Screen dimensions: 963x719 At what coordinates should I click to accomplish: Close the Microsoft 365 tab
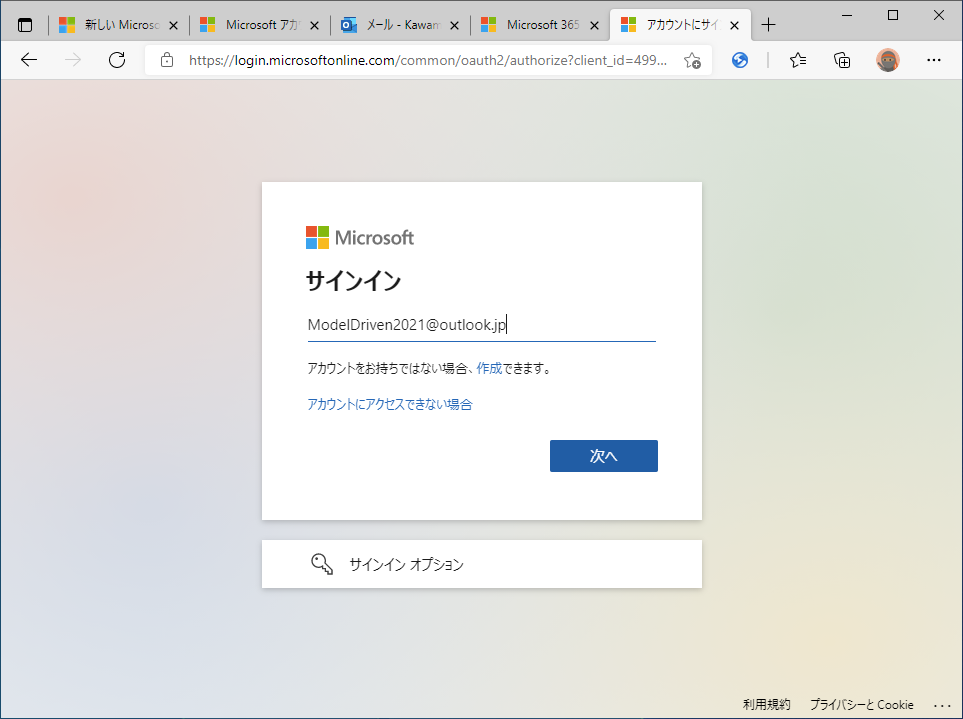pyautogui.click(x=595, y=25)
